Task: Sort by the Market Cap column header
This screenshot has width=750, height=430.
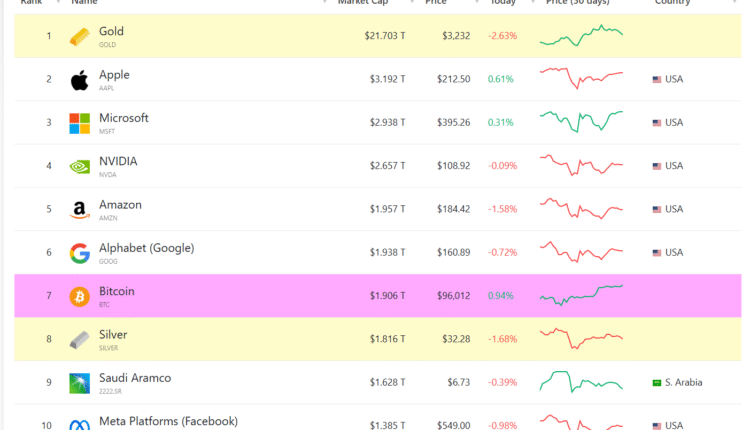Action: [x=362, y=3]
